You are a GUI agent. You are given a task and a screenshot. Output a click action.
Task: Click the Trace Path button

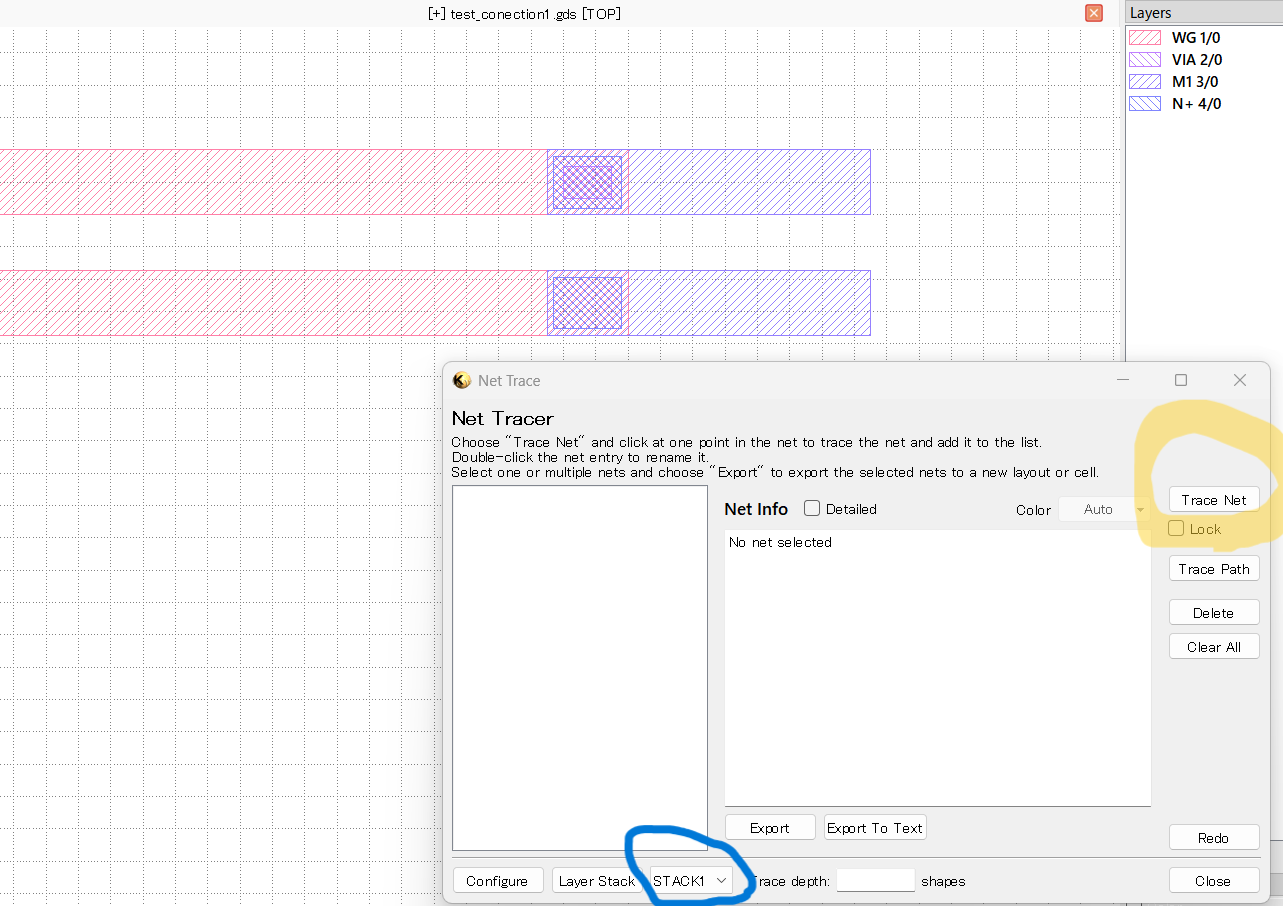click(x=1214, y=568)
